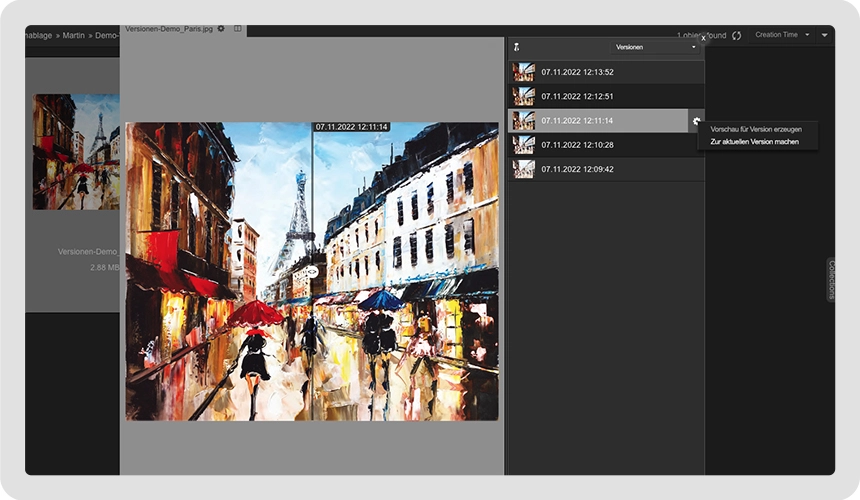Screen dimensions: 860x500
Task: Click the comparison slider handle on image
Action: click(312, 271)
